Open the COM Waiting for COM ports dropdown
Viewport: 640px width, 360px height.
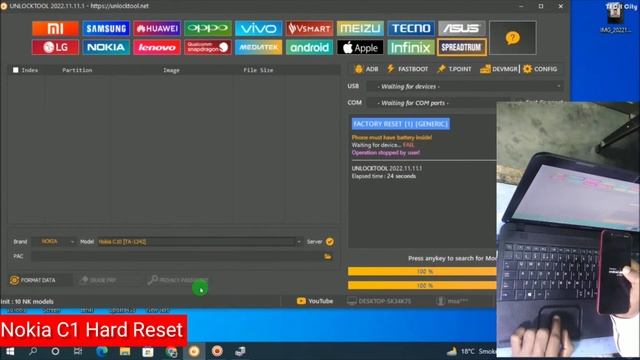point(437,103)
